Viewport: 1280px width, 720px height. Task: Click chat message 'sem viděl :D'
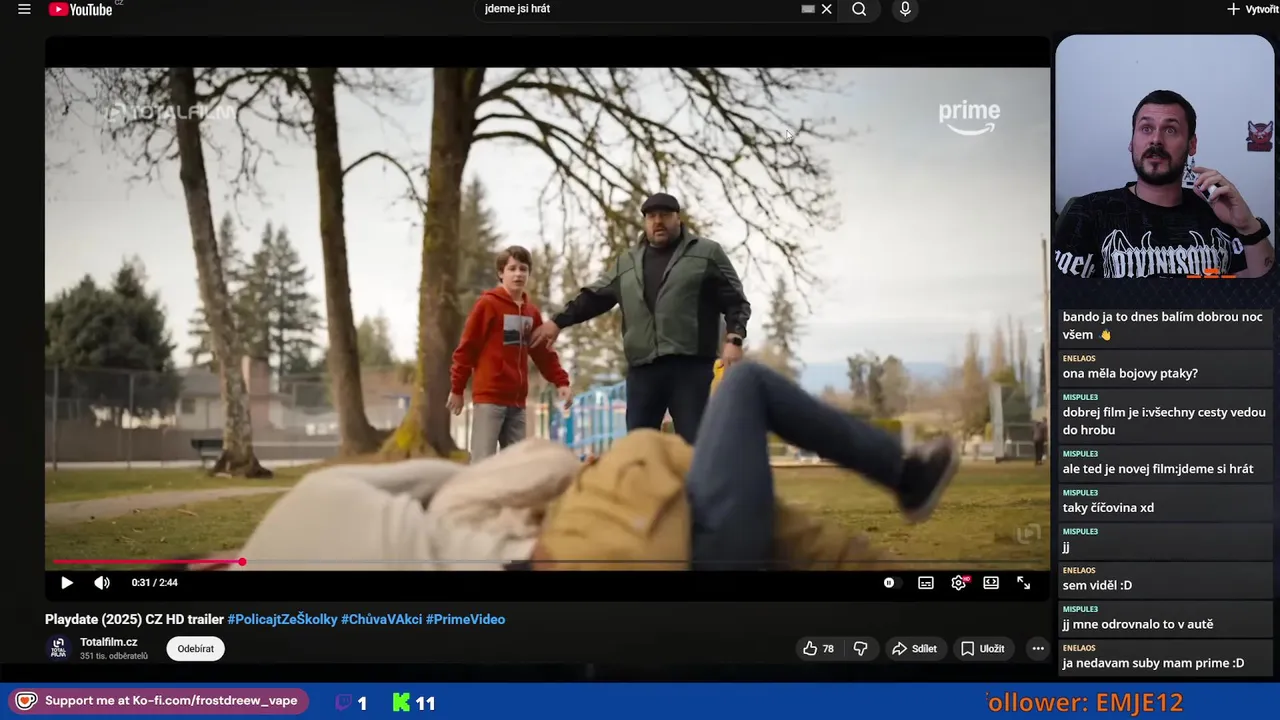pyautogui.click(x=1097, y=585)
